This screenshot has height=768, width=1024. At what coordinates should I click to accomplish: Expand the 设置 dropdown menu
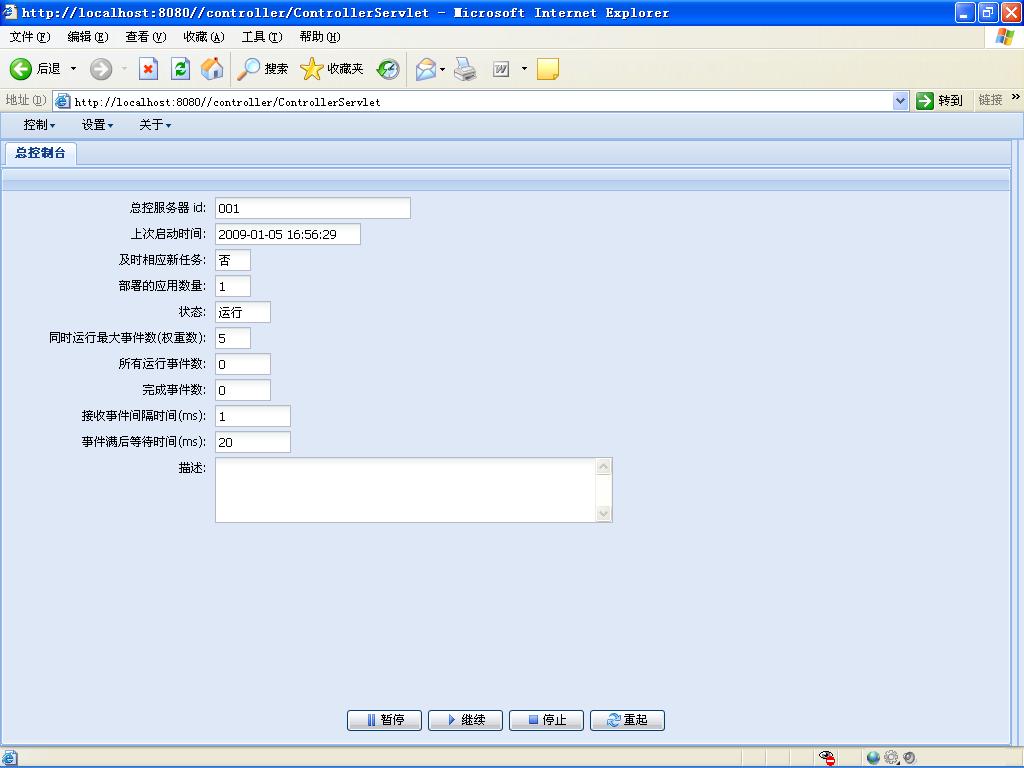[x=97, y=125]
